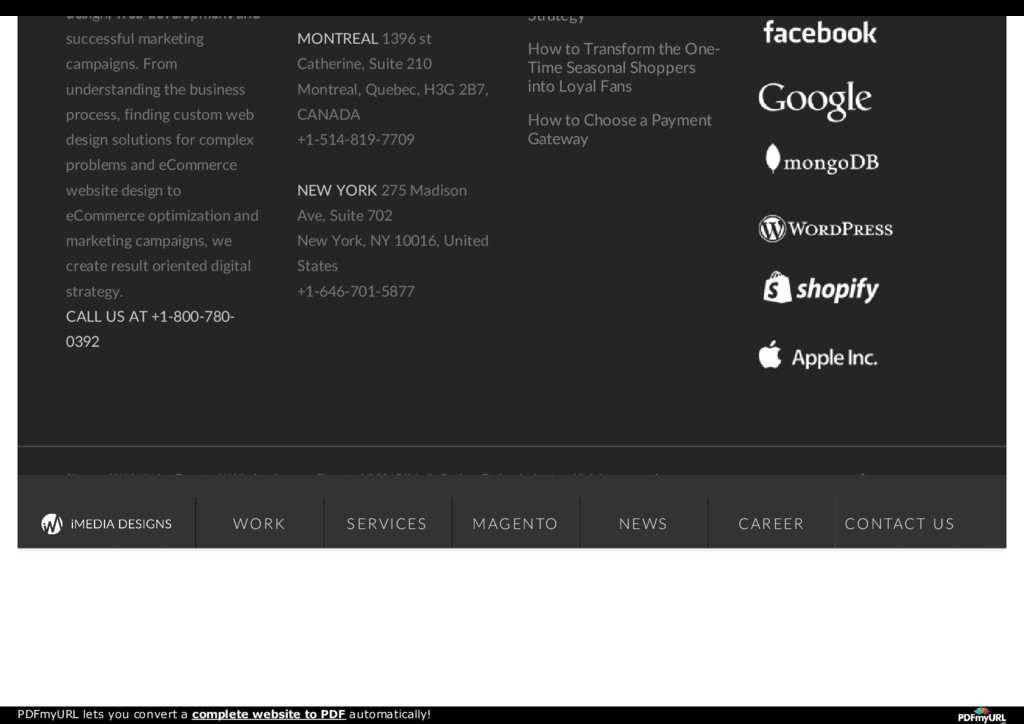Click the WordPress logo
The height and width of the screenshot is (724, 1024).
pyautogui.click(x=825, y=228)
